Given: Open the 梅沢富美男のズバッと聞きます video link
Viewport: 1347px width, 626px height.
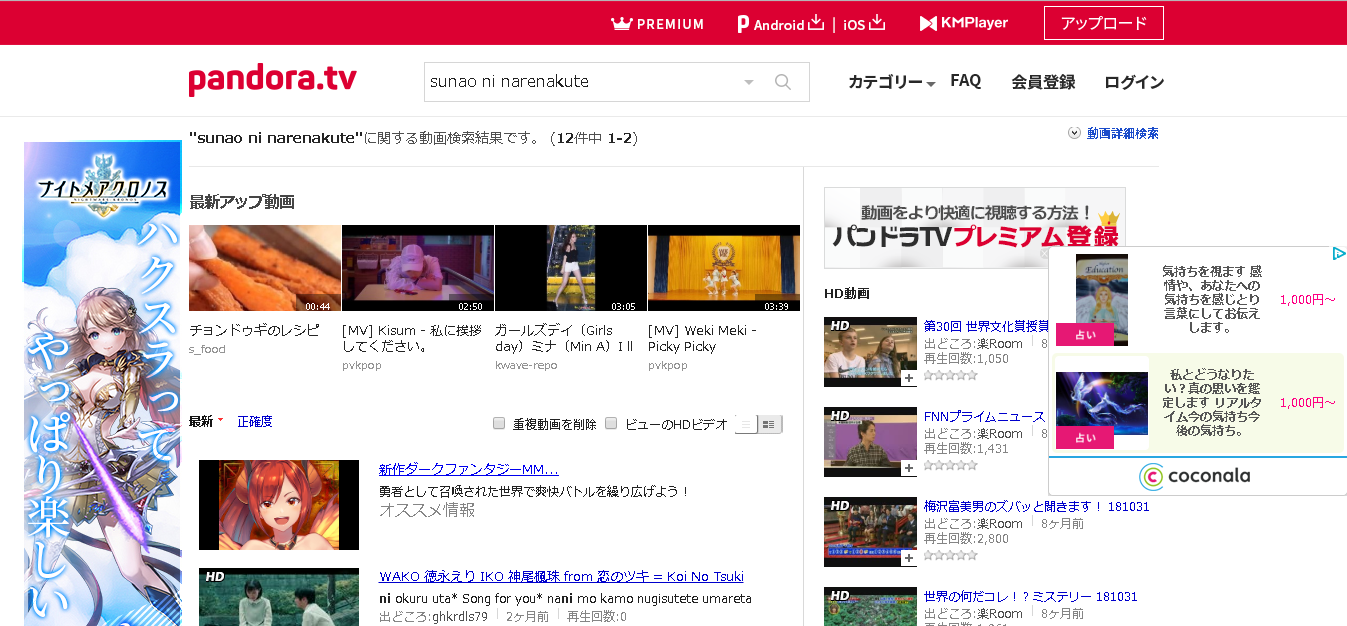Looking at the screenshot, I should [1036, 506].
